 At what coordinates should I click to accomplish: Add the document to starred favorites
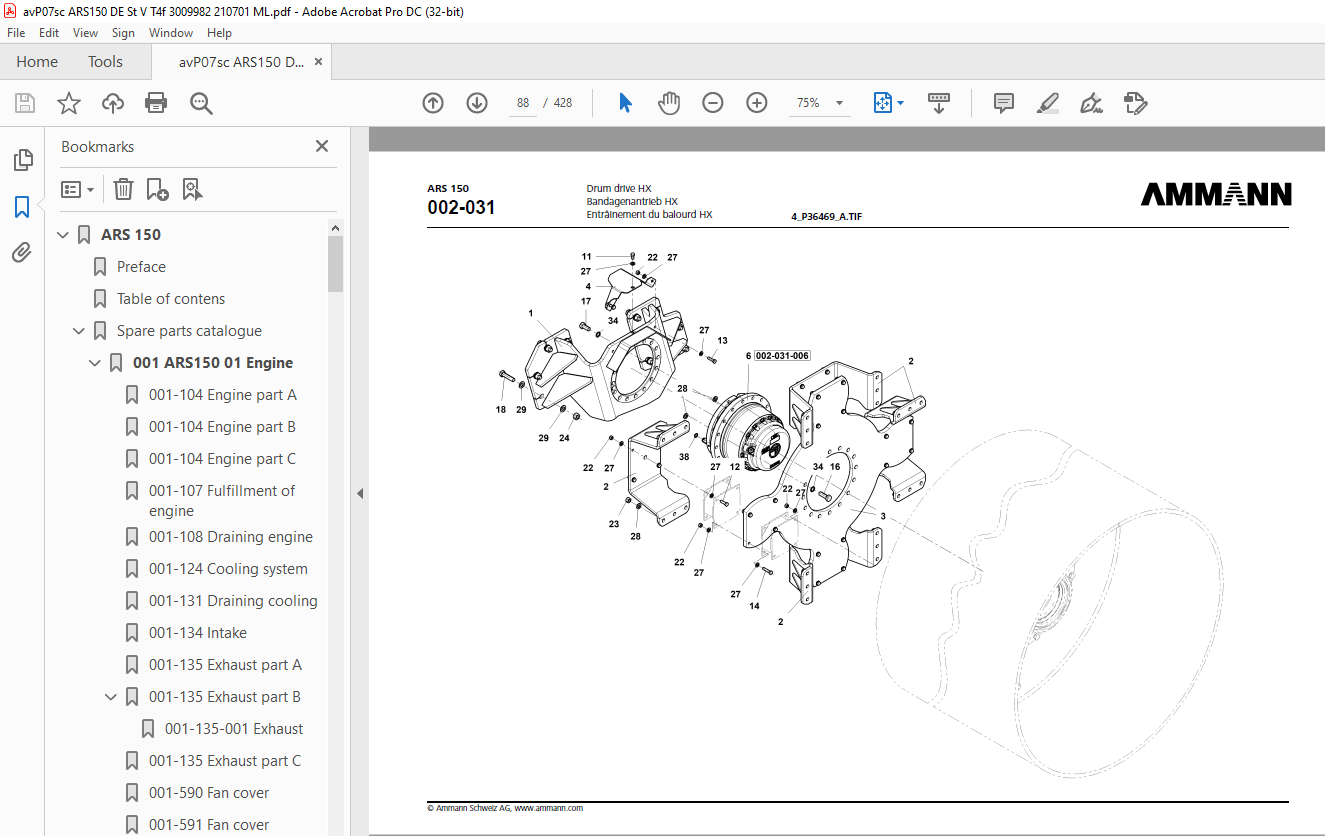69,103
